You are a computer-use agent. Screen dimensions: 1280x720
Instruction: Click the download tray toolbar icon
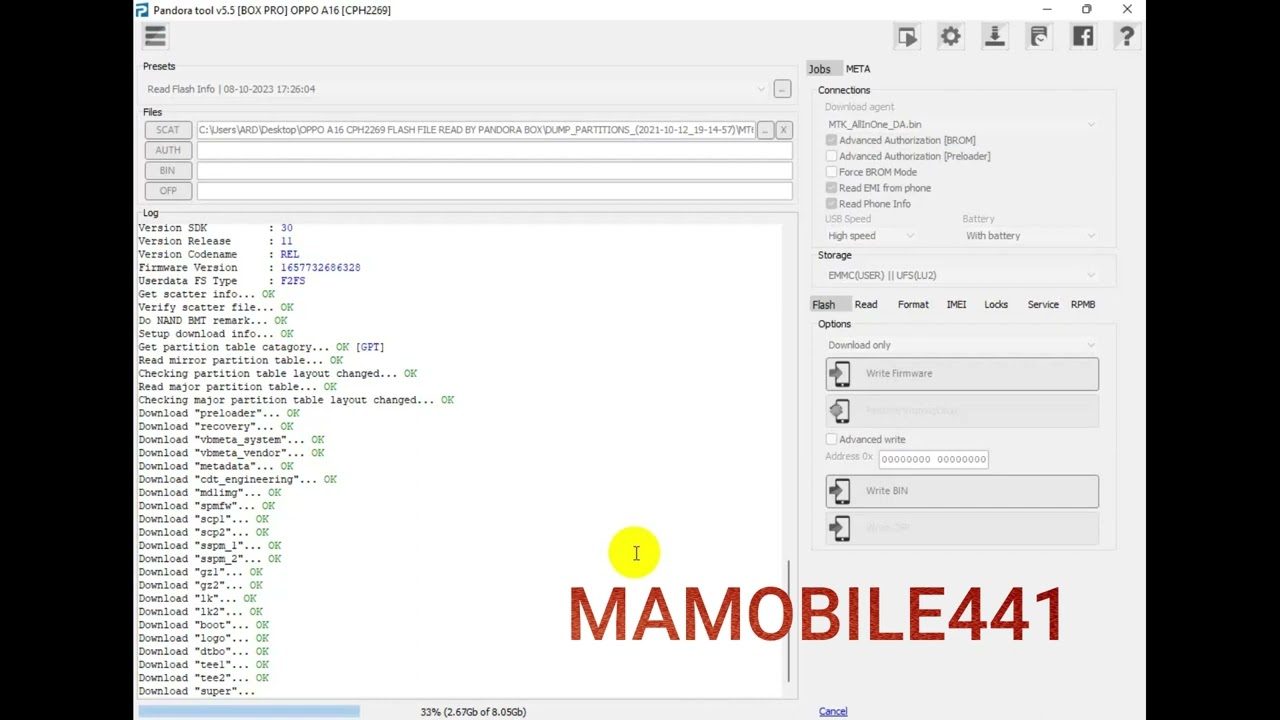click(x=994, y=37)
